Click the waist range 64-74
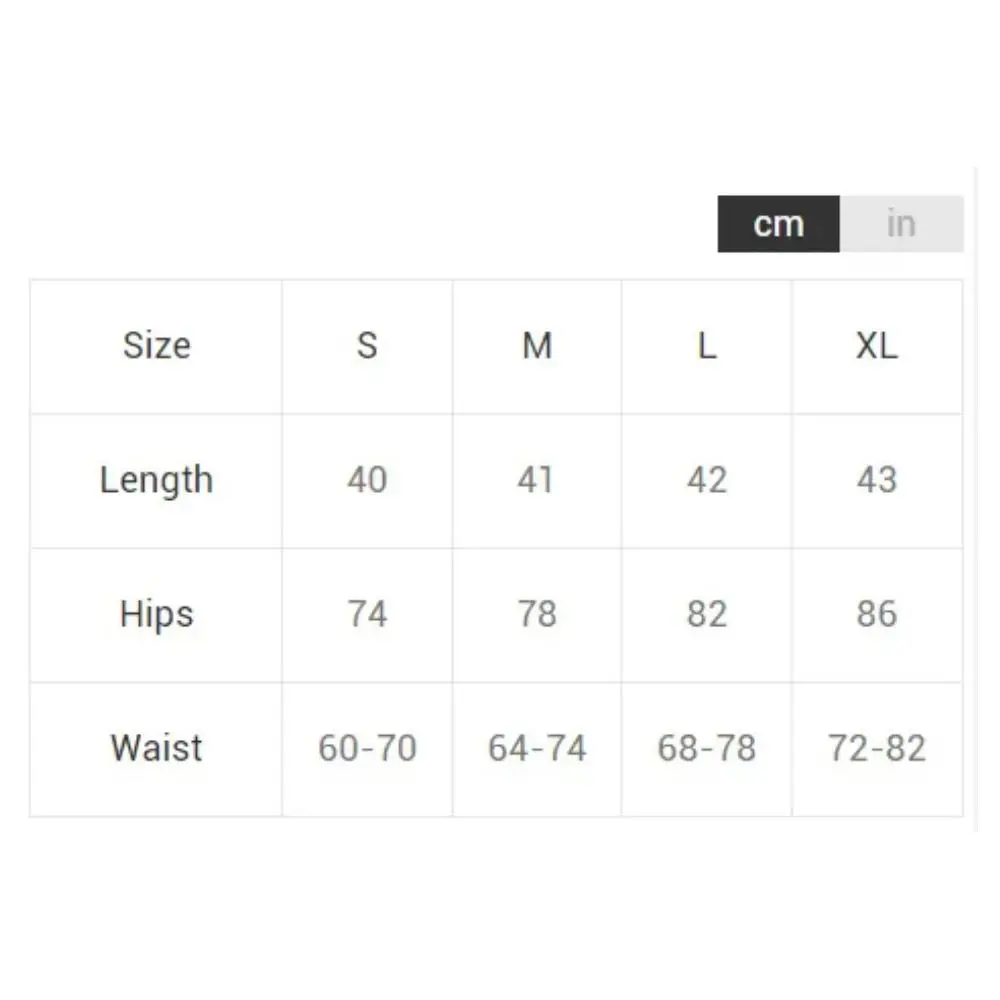This screenshot has width=1000, height=1000. point(537,748)
